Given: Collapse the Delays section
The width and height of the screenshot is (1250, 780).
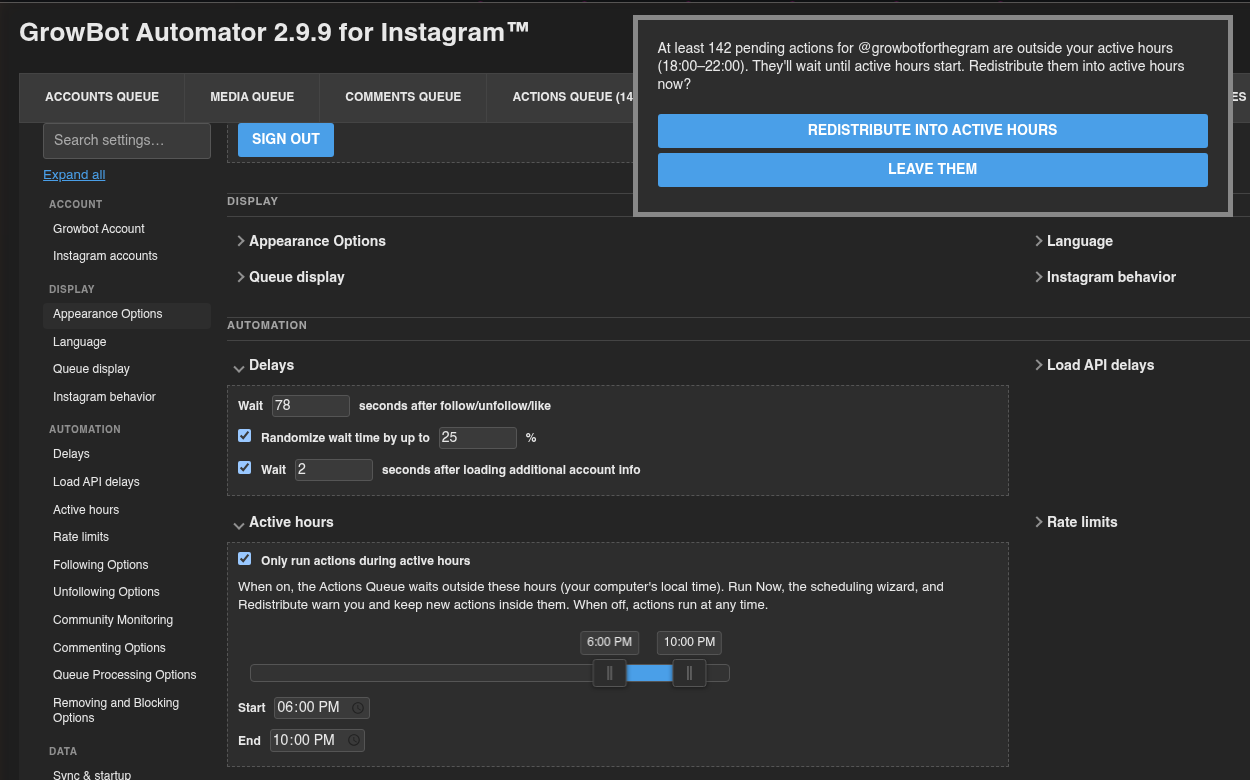Looking at the screenshot, I should pos(265,366).
